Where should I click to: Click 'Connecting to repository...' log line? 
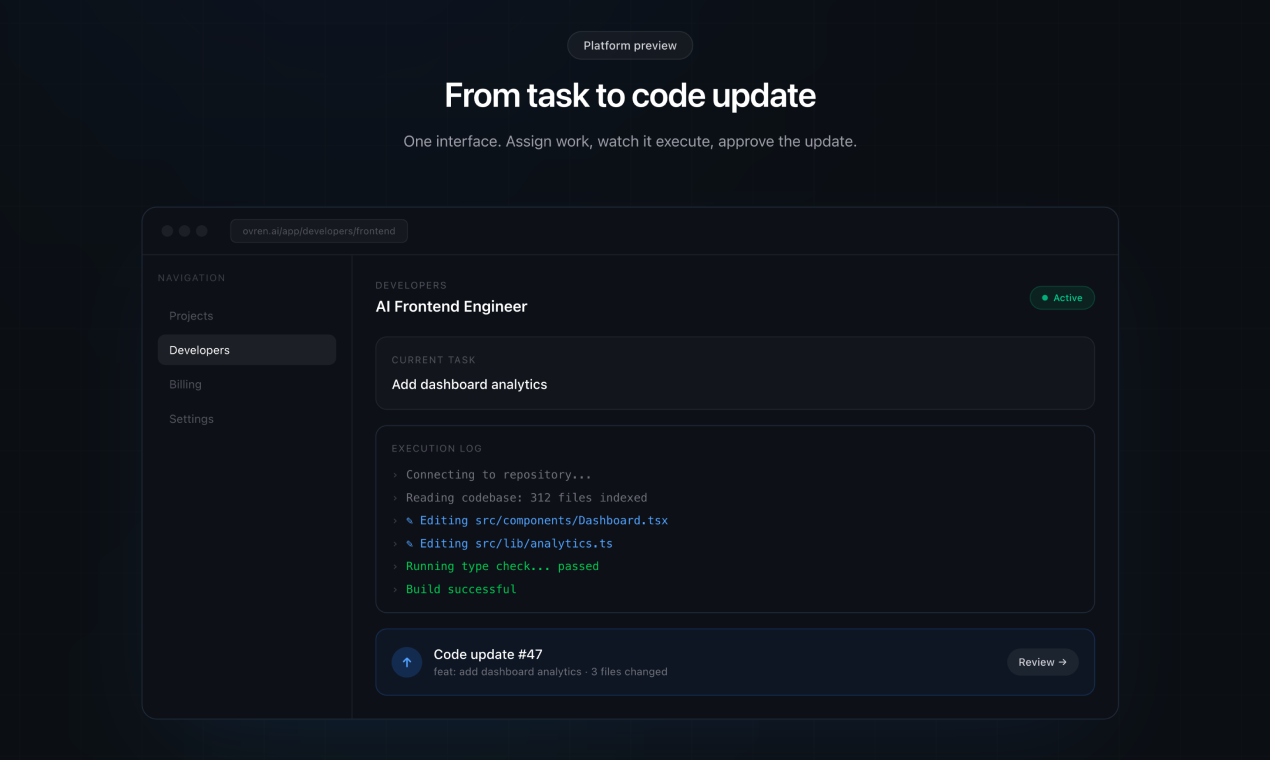coord(498,475)
